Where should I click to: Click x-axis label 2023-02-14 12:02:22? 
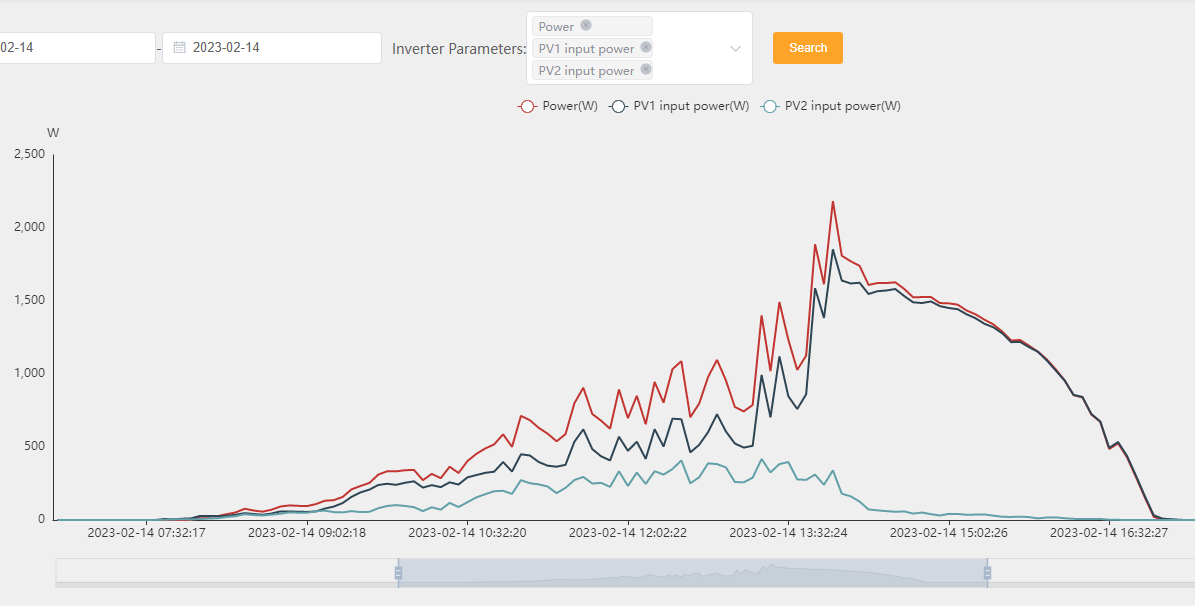pos(628,534)
